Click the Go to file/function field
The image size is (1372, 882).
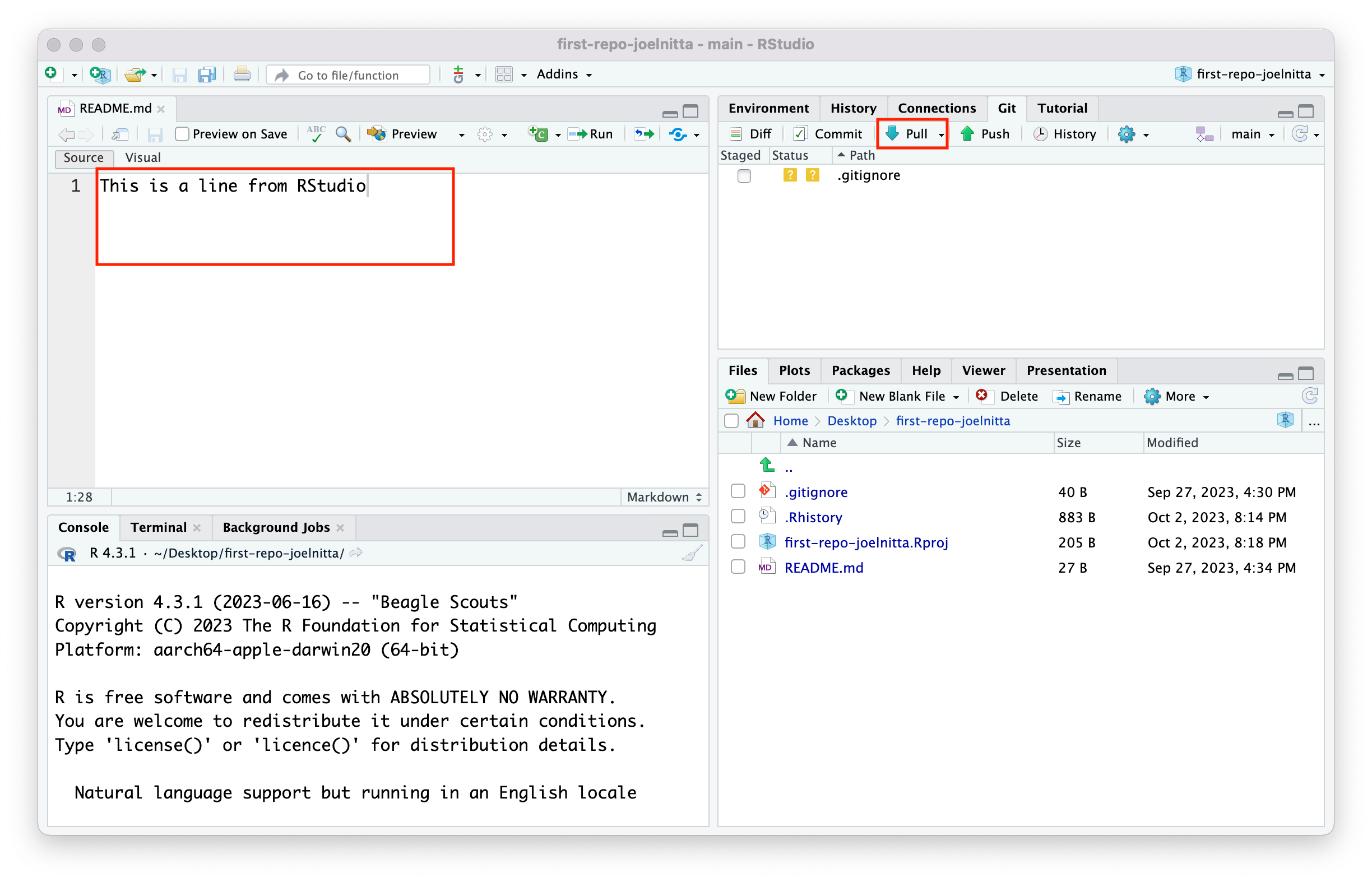(348, 75)
